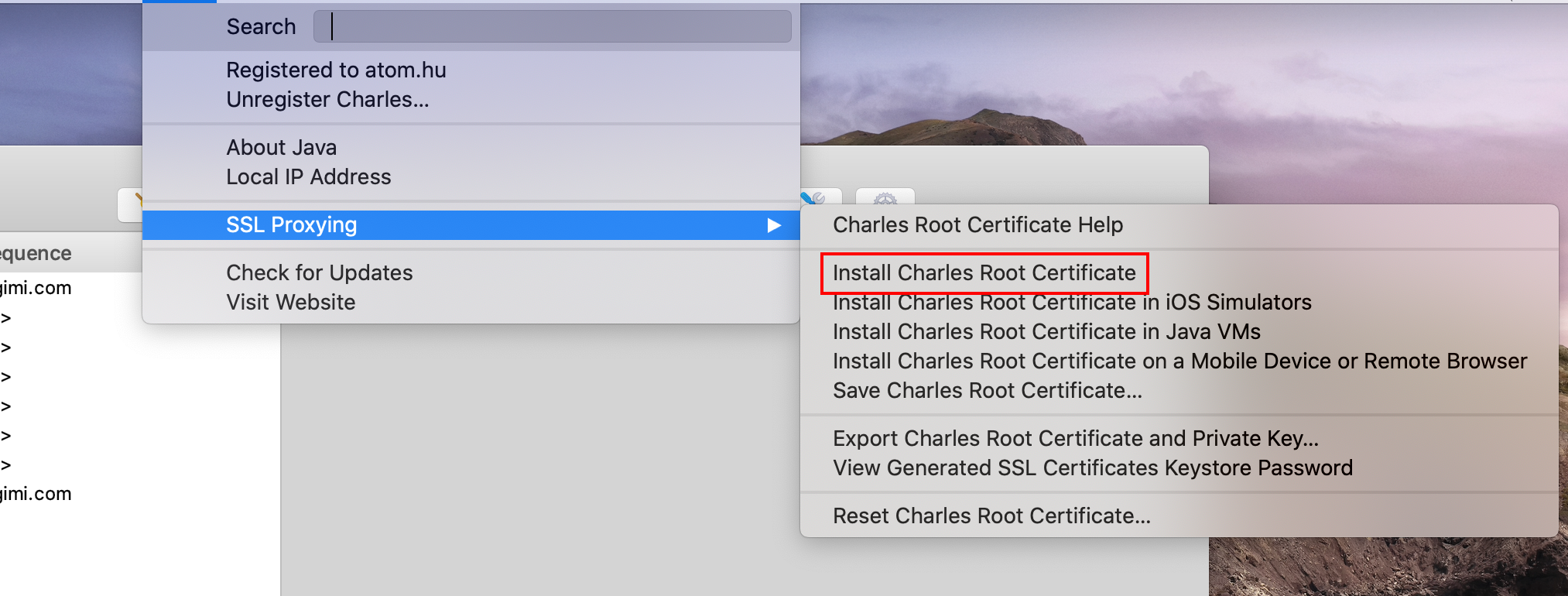Click the Settings gear toolbar icon

point(885,197)
